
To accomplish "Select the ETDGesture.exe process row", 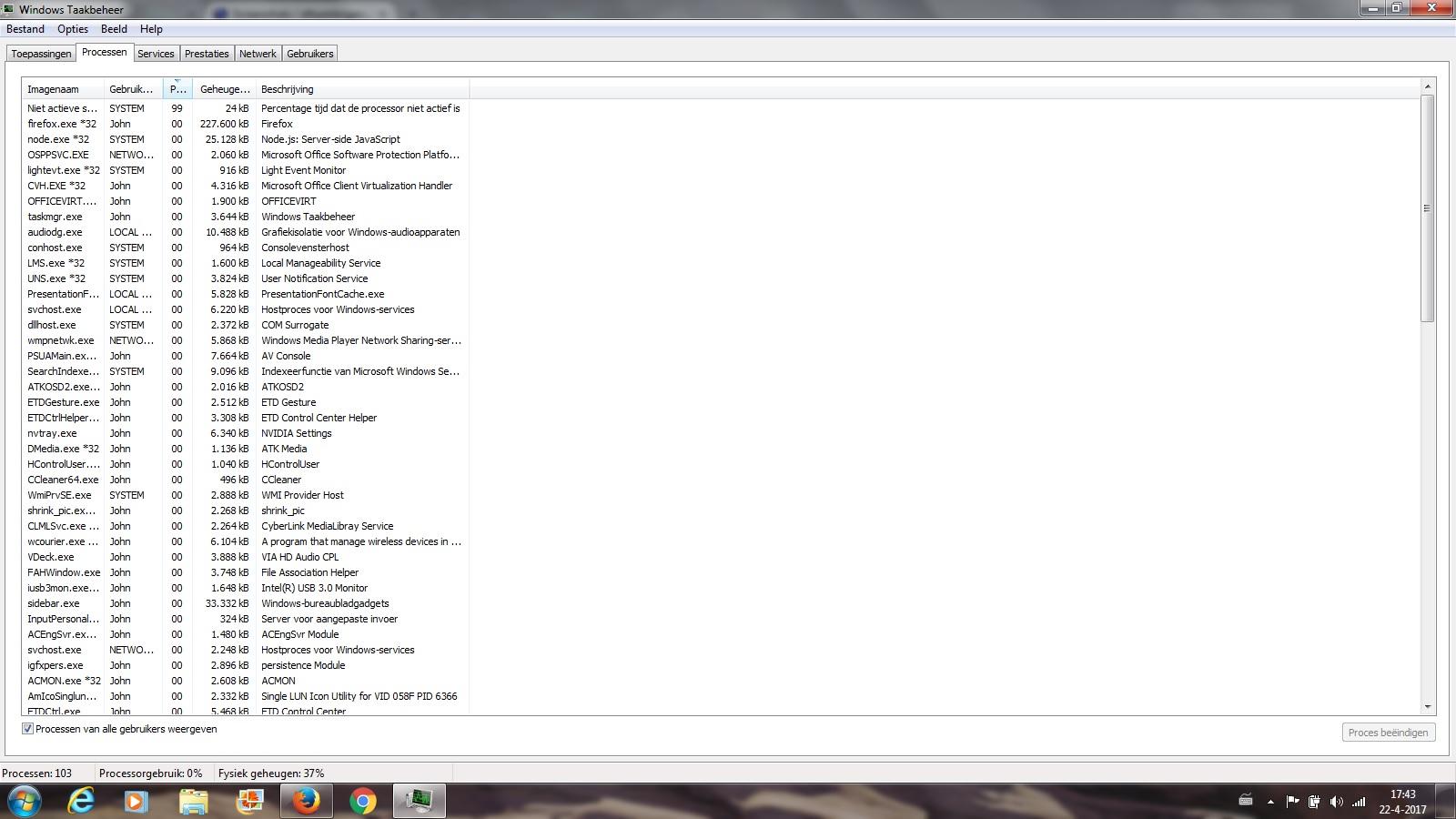I will click(x=246, y=402).
